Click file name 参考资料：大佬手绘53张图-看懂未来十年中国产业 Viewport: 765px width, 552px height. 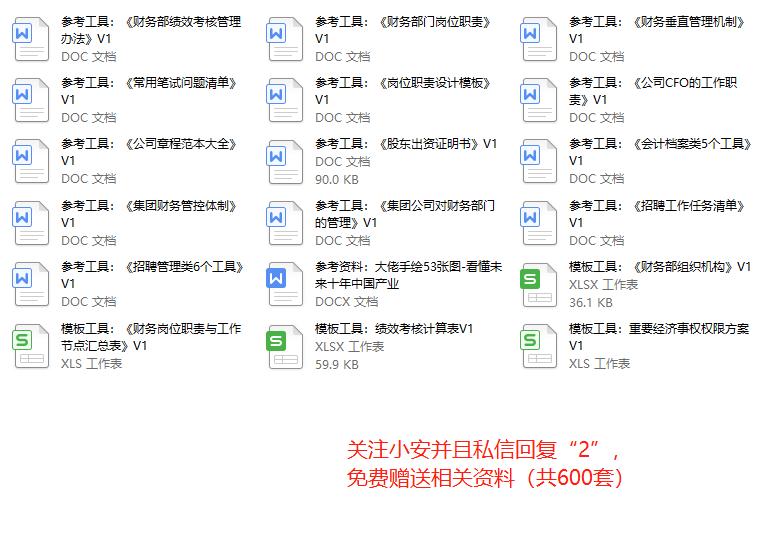(409, 275)
